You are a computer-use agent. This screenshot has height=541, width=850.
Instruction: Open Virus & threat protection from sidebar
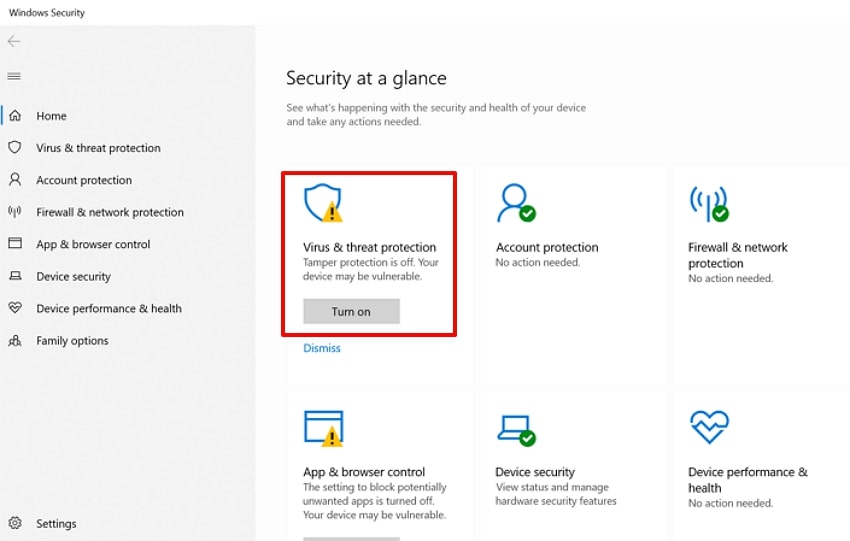tap(98, 147)
